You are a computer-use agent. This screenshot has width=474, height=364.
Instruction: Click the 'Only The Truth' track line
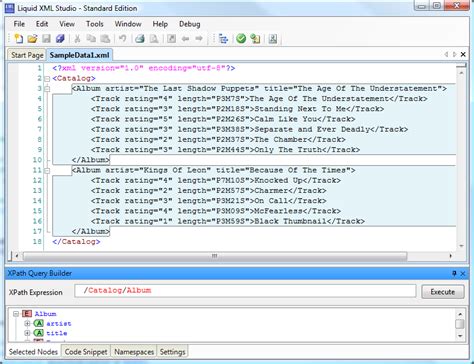(225, 150)
